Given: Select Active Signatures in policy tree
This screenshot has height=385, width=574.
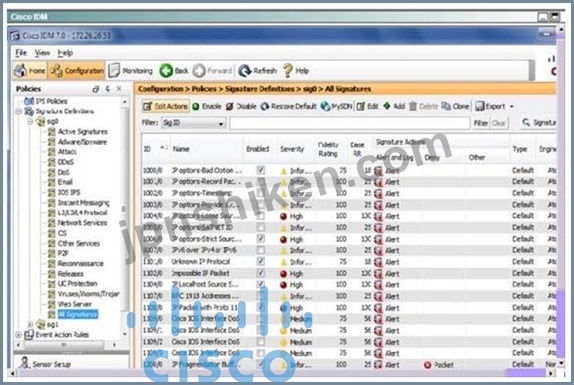Looking at the screenshot, I should tap(83, 131).
